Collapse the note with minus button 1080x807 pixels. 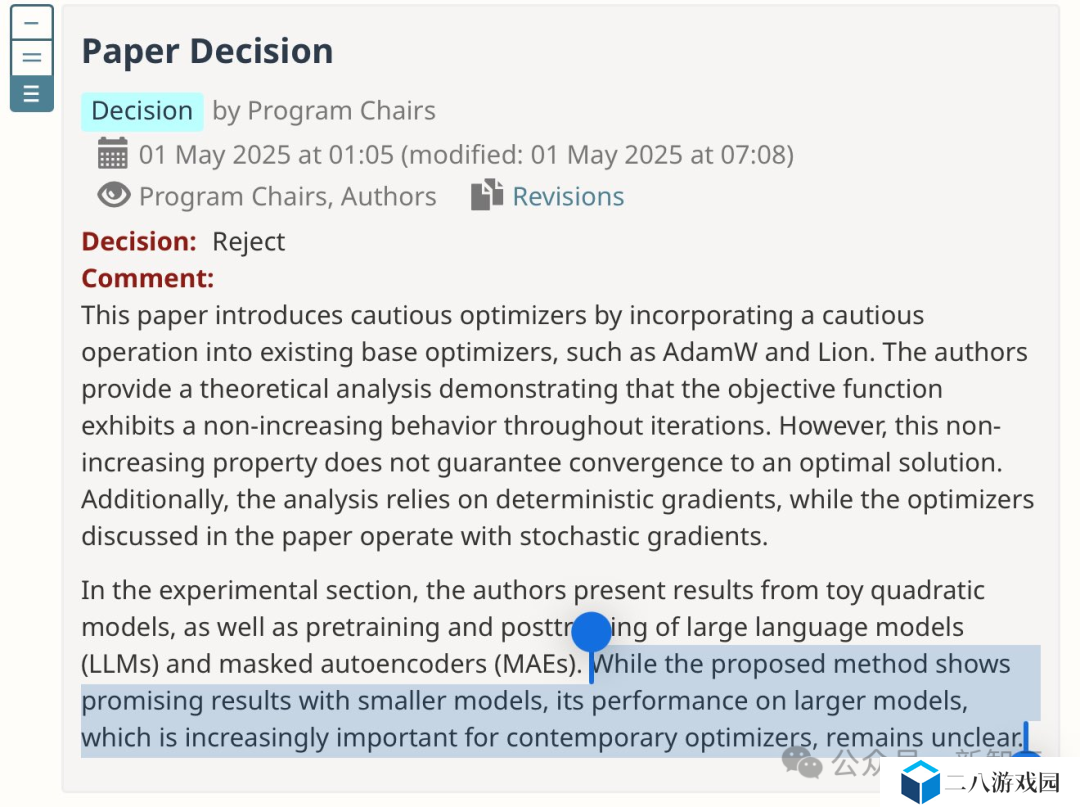[x=32, y=23]
